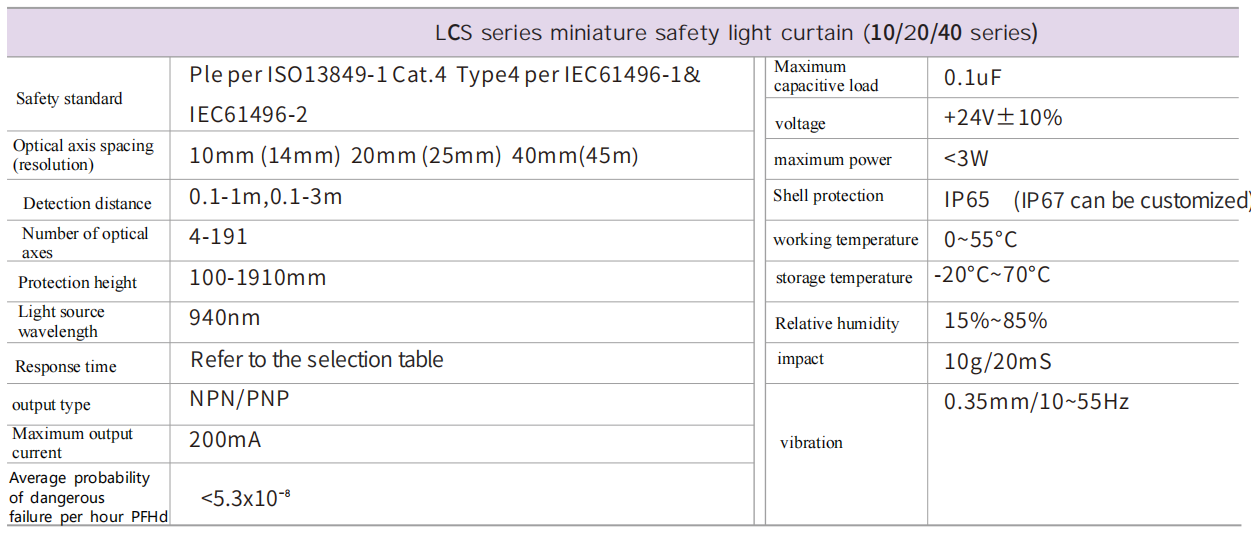Click the vibration value '0.35mm/10~55Hz'
The width and height of the screenshot is (1251, 535).
pyautogui.click(x=1036, y=402)
